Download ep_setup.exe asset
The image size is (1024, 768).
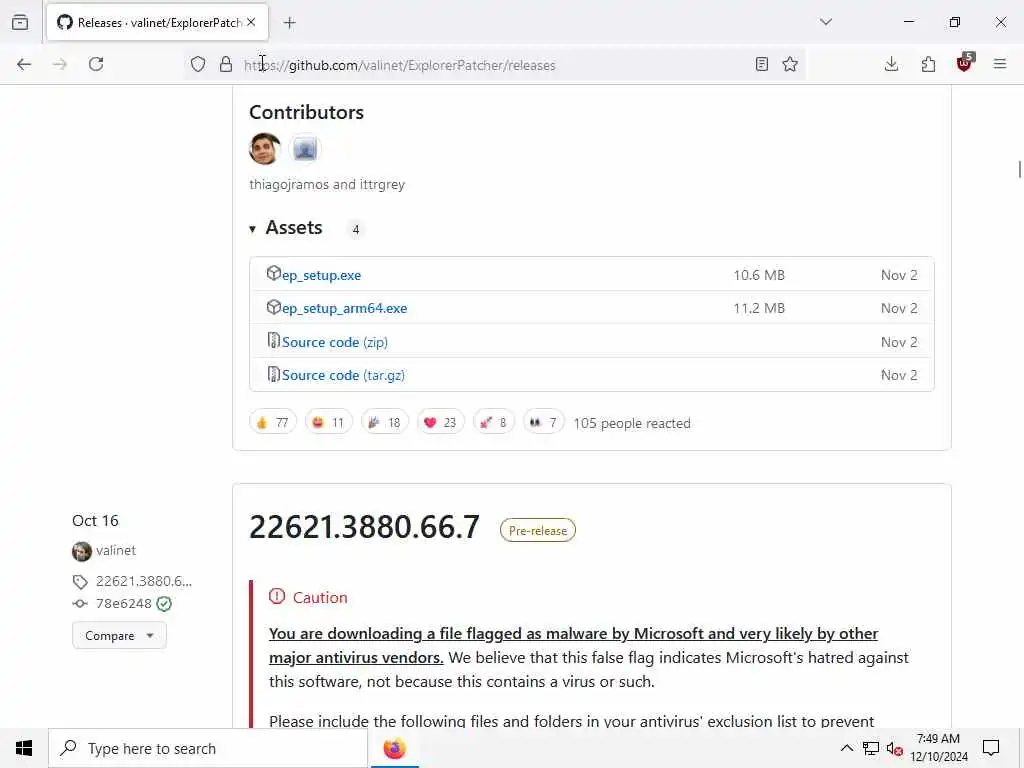tap(321, 276)
